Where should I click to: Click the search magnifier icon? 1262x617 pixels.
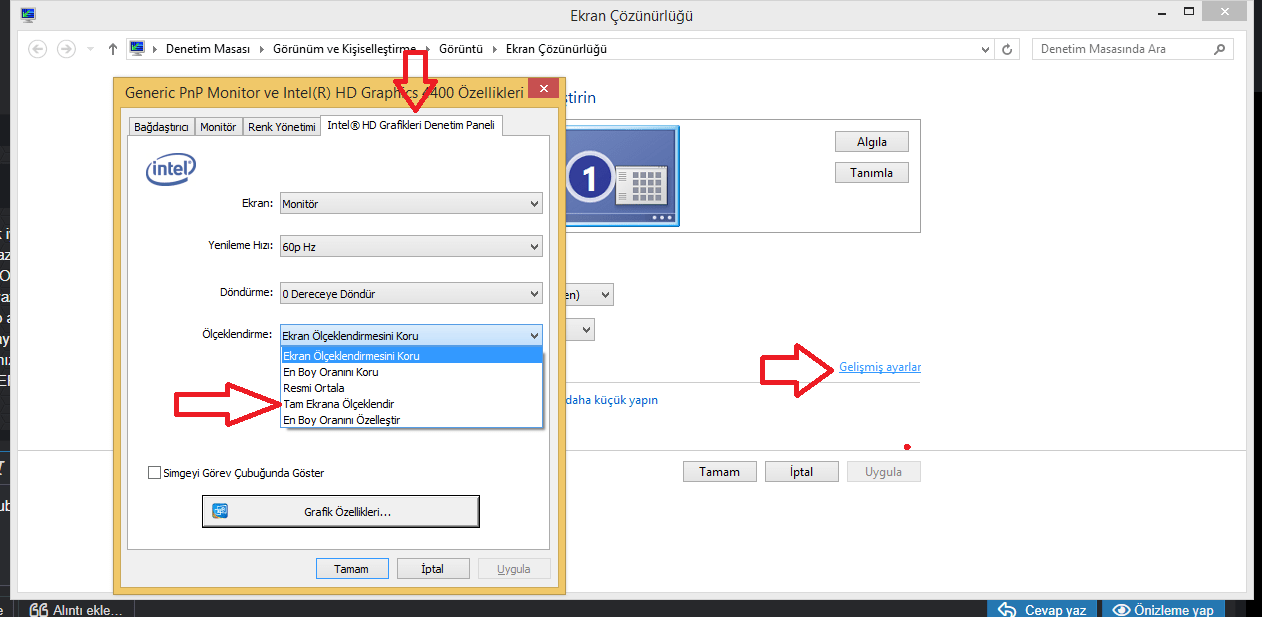coord(1218,48)
